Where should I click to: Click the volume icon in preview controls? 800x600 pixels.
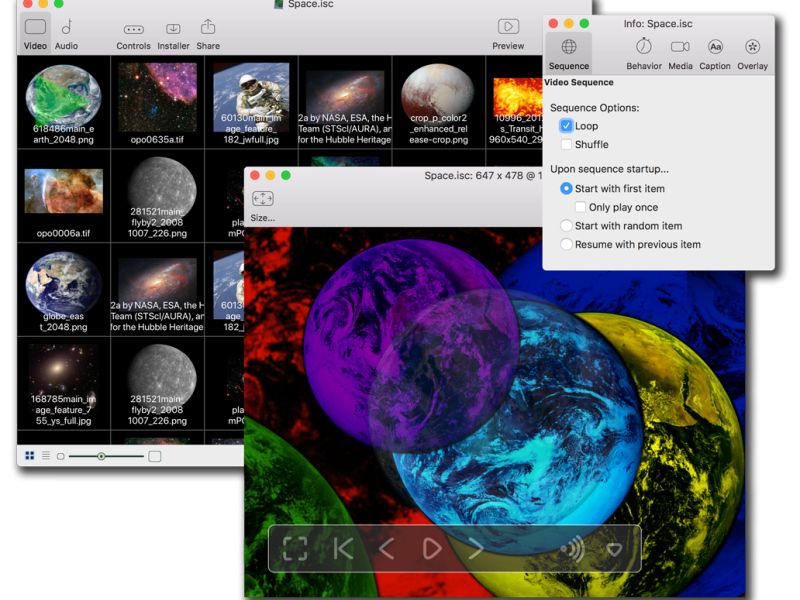point(572,549)
